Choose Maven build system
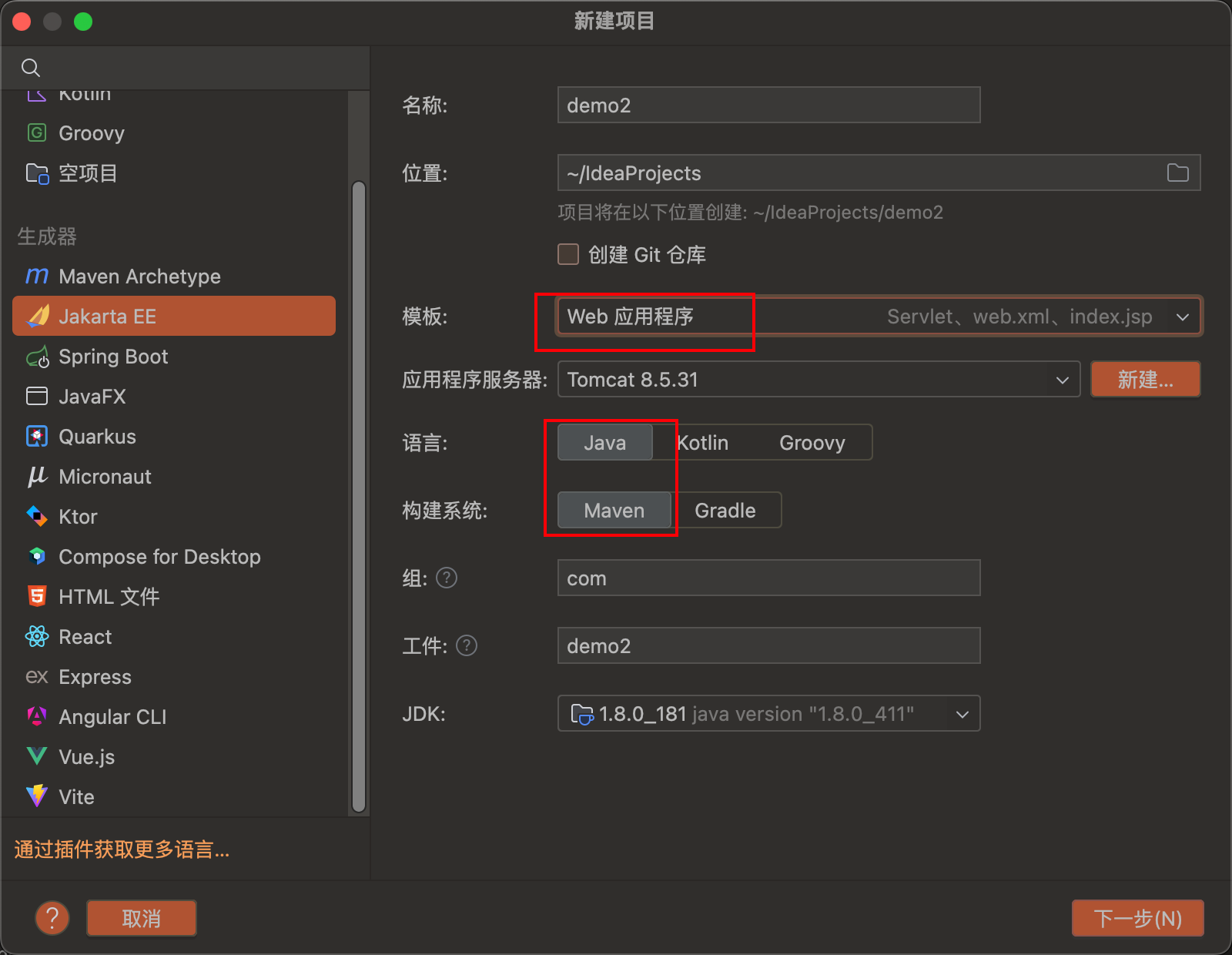 pos(614,511)
